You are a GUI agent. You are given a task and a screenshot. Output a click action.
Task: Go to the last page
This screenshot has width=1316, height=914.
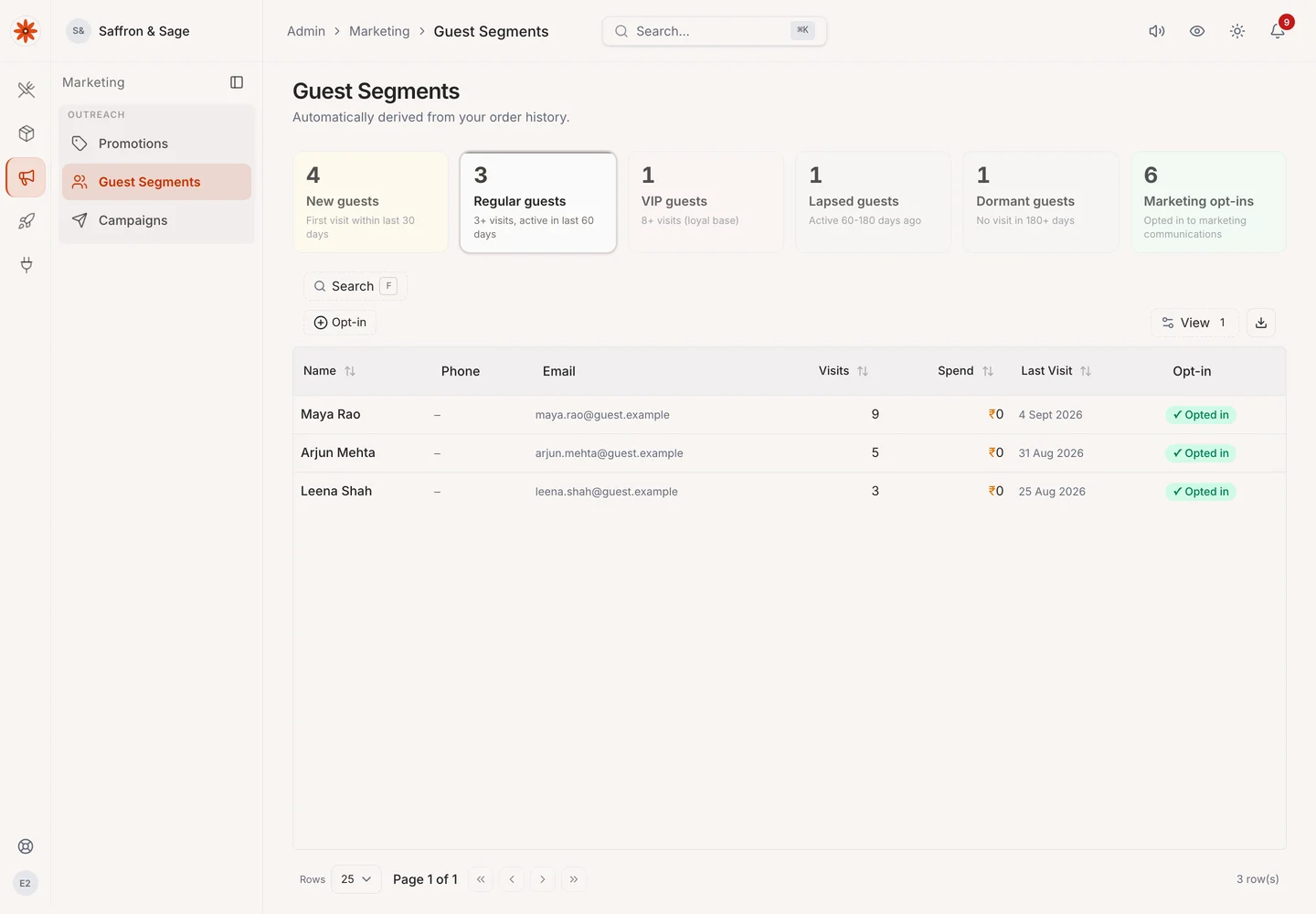tap(574, 879)
